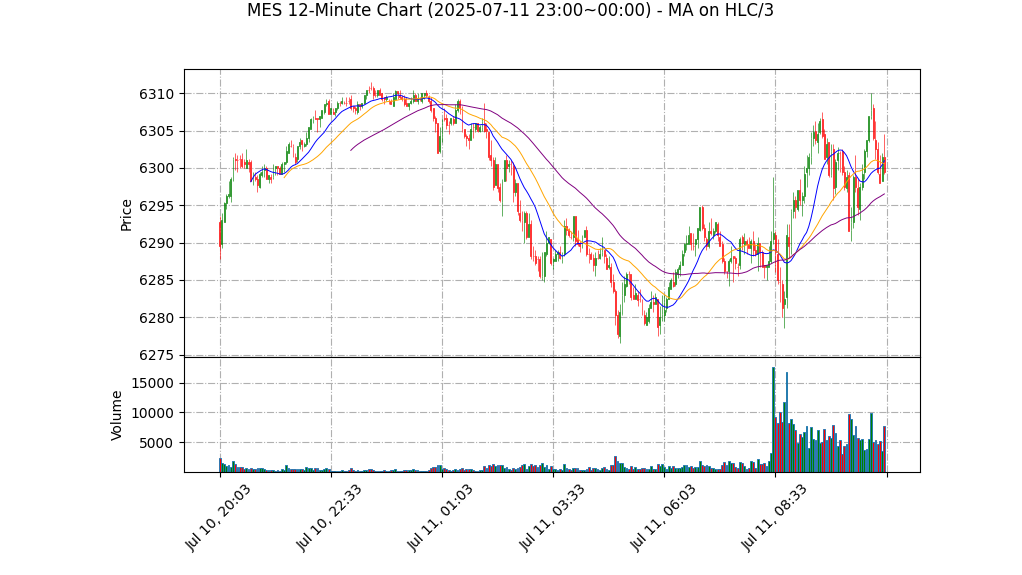Click the 10000 volume tick label
The height and width of the screenshot is (575, 1022).
(153, 413)
